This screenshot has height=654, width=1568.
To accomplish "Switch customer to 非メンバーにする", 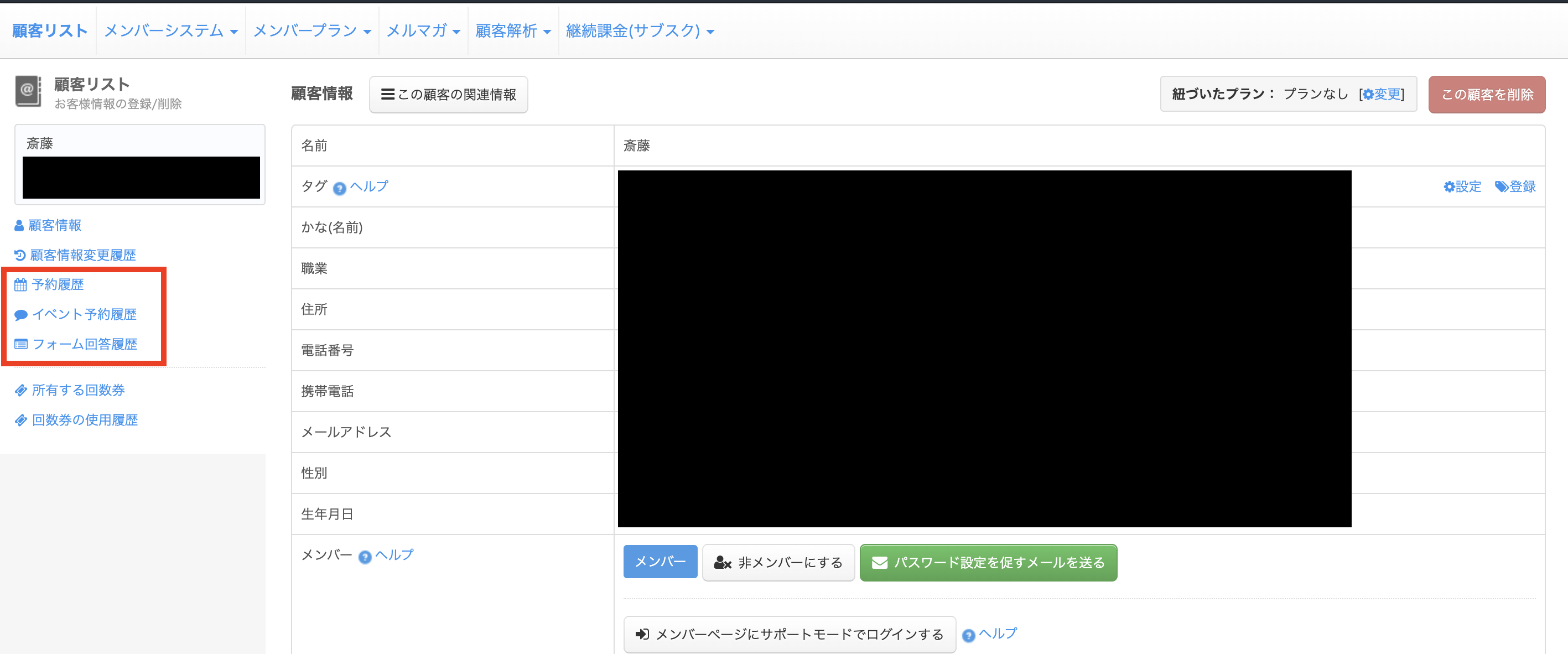I will click(x=778, y=563).
